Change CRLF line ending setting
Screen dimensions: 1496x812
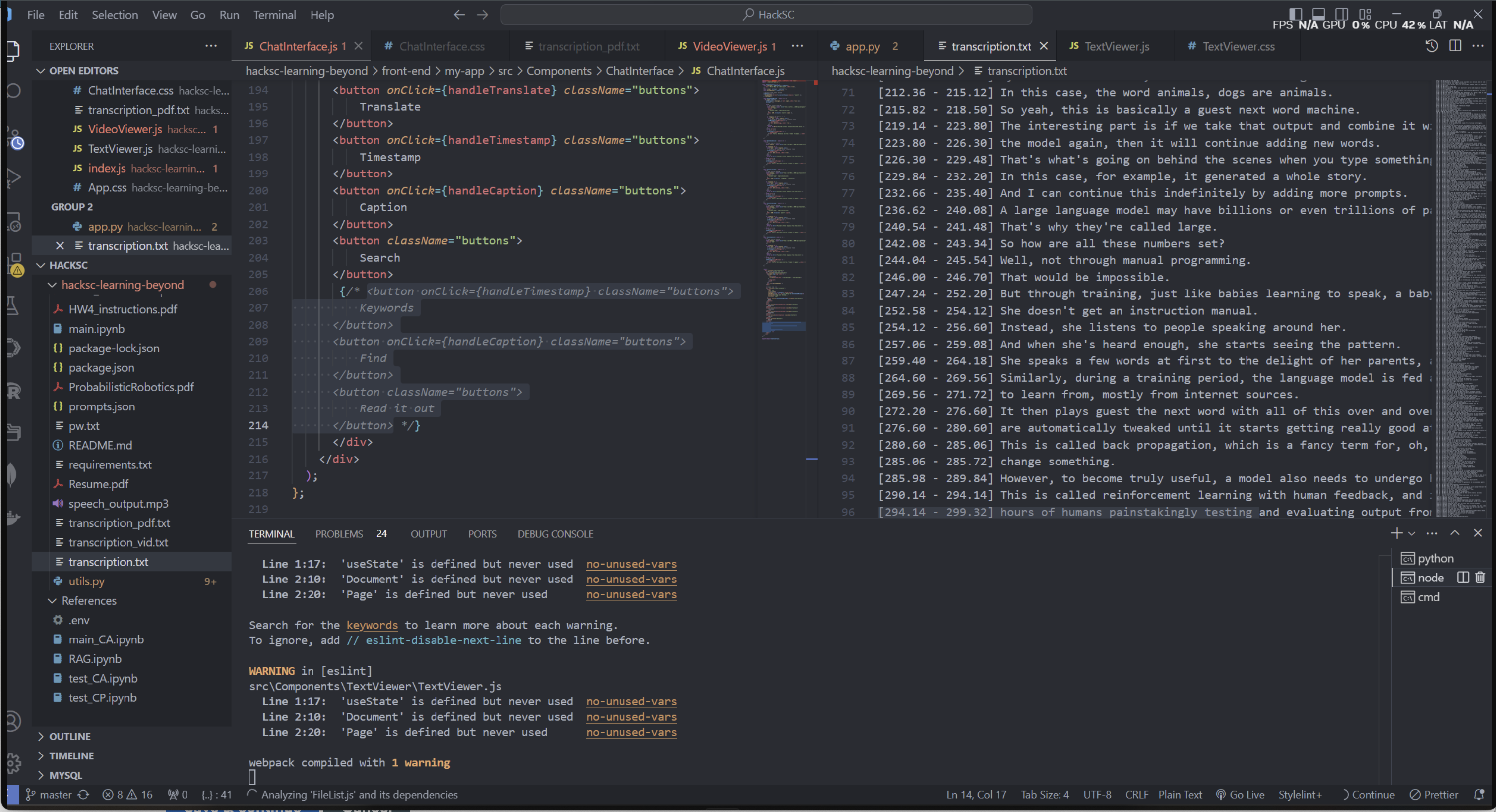[1136, 794]
